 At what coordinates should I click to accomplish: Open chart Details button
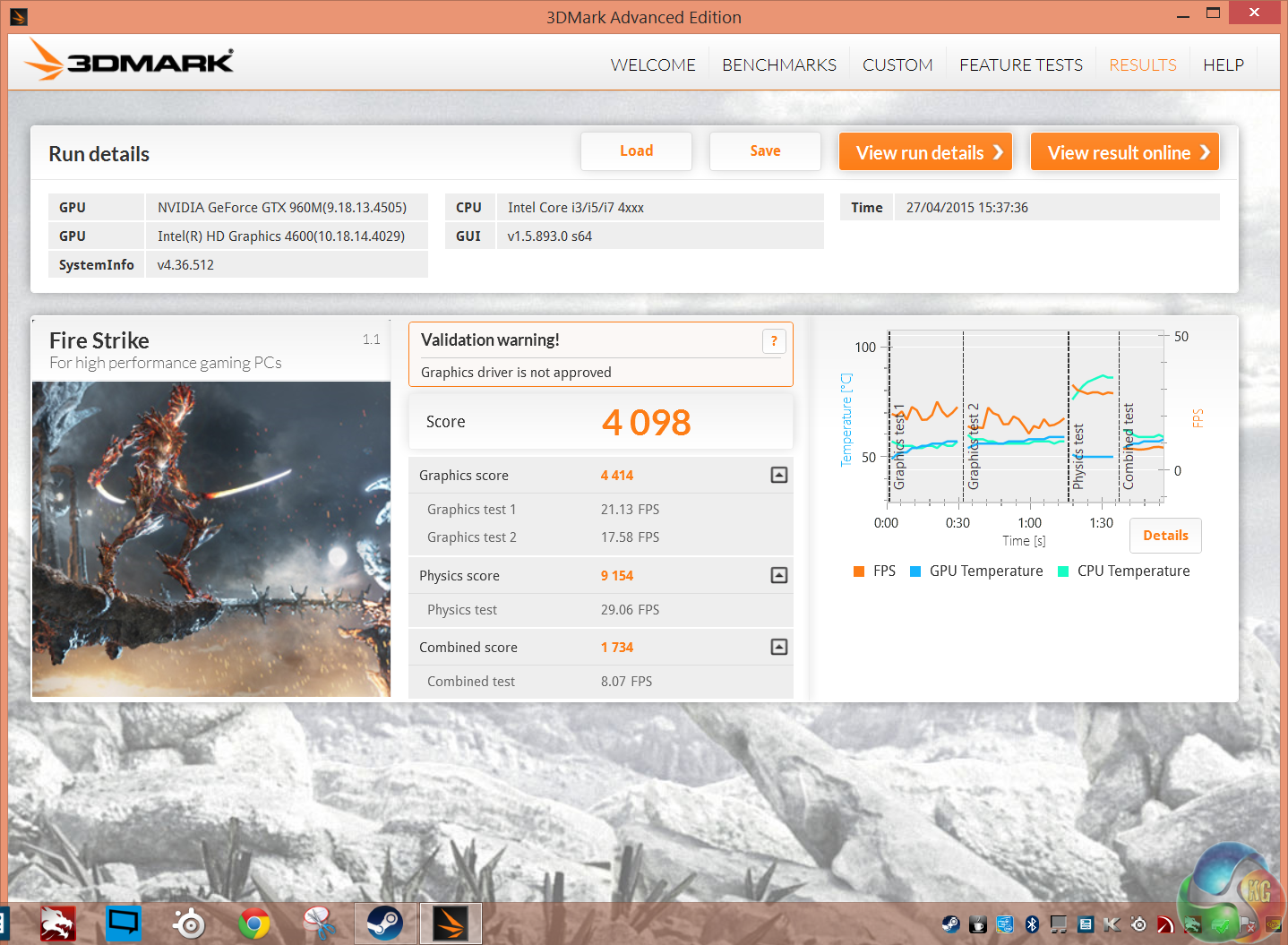coord(1165,536)
